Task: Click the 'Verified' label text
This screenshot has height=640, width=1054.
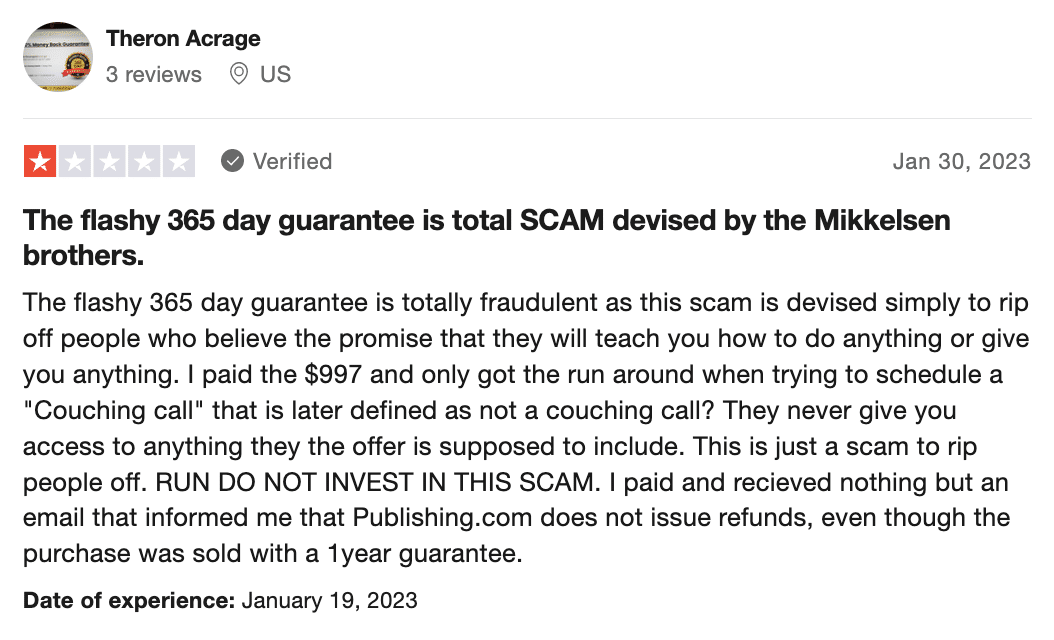Action: tap(292, 161)
